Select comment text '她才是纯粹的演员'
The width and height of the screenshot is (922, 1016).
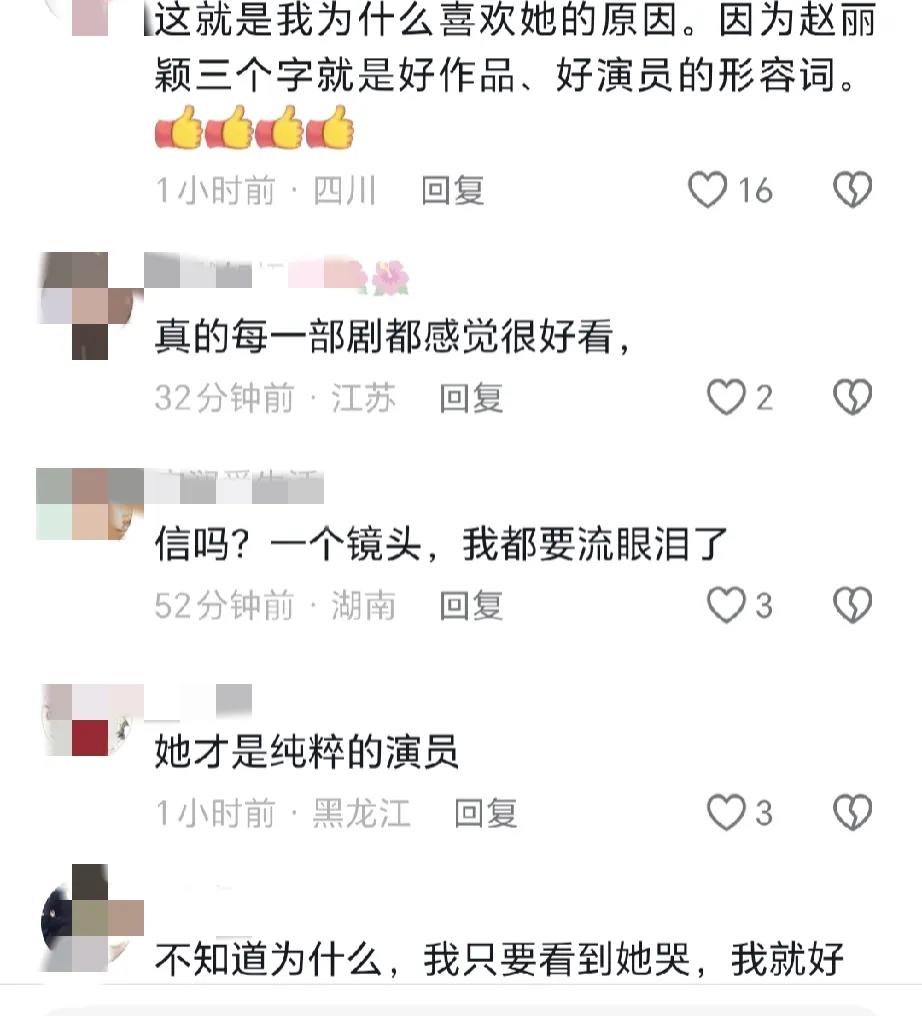[x=306, y=752]
